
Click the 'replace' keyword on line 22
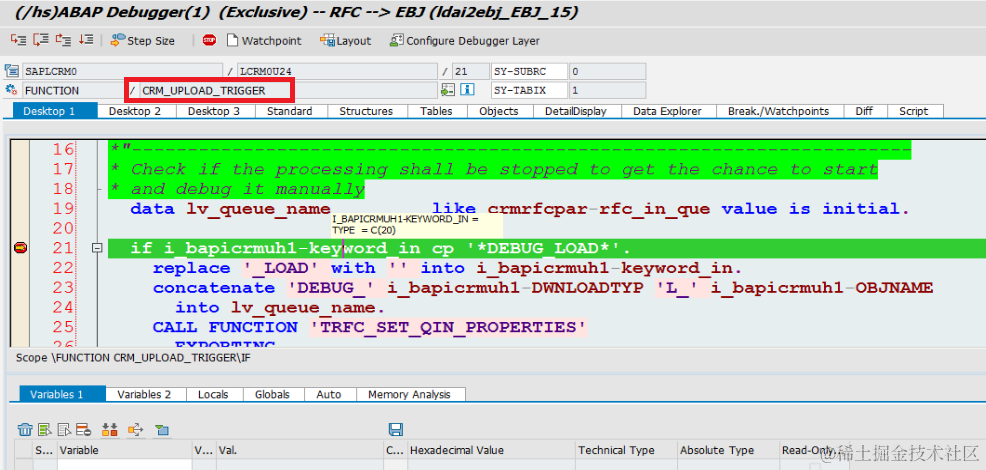(192, 268)
